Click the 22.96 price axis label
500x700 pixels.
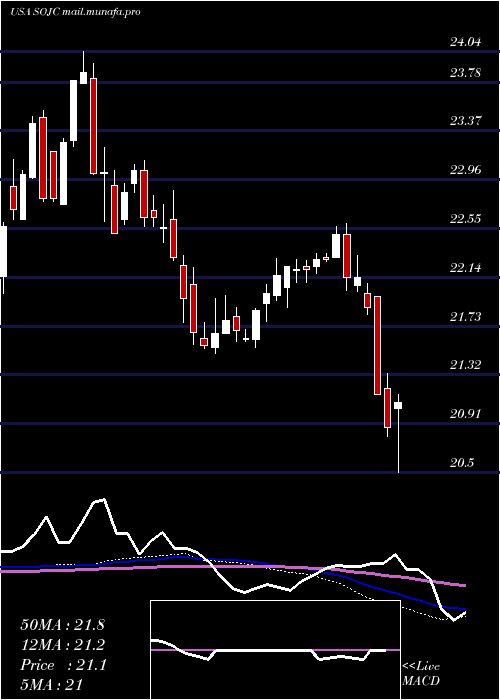click(466, 170)
